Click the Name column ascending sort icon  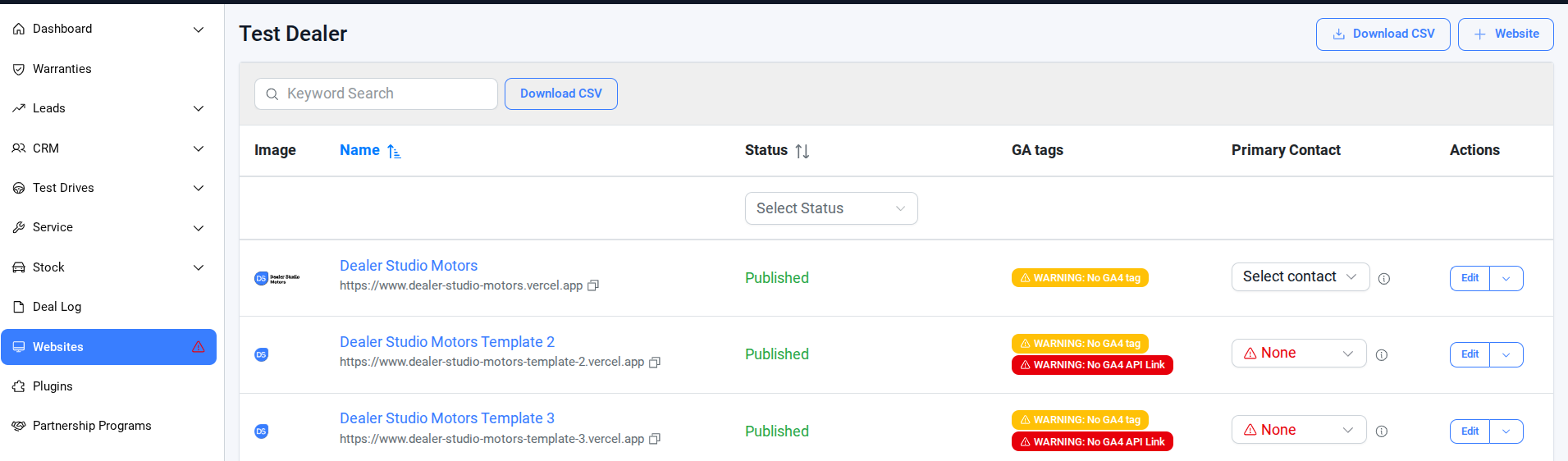pos(394,151)
